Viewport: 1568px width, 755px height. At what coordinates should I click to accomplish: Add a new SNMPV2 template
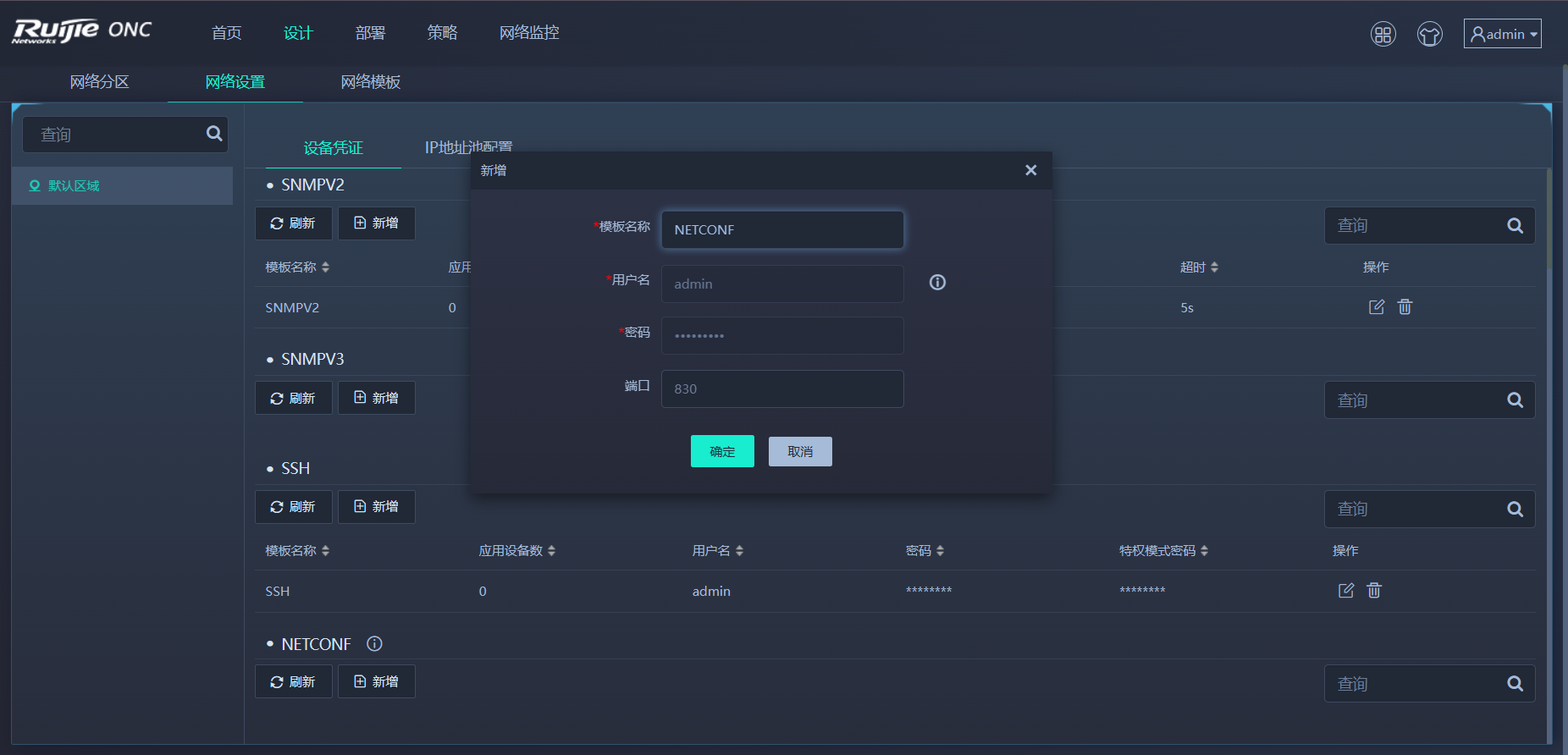coord(377,223)
